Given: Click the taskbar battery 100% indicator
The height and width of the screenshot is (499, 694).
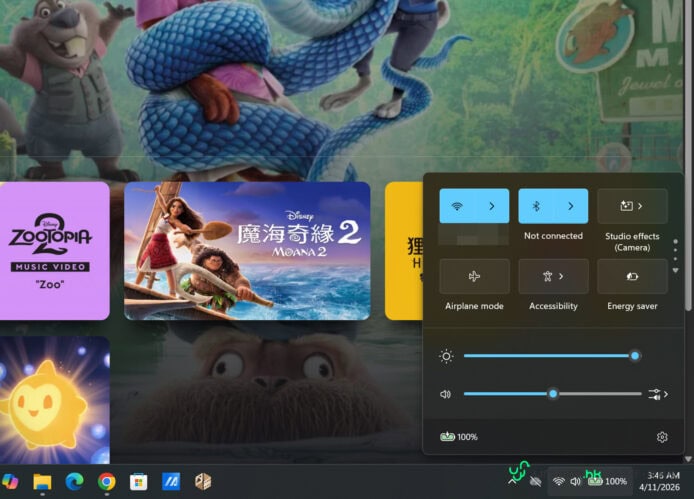Looking at the screenshot, I should pyautogui.click(x=608, y=481).
